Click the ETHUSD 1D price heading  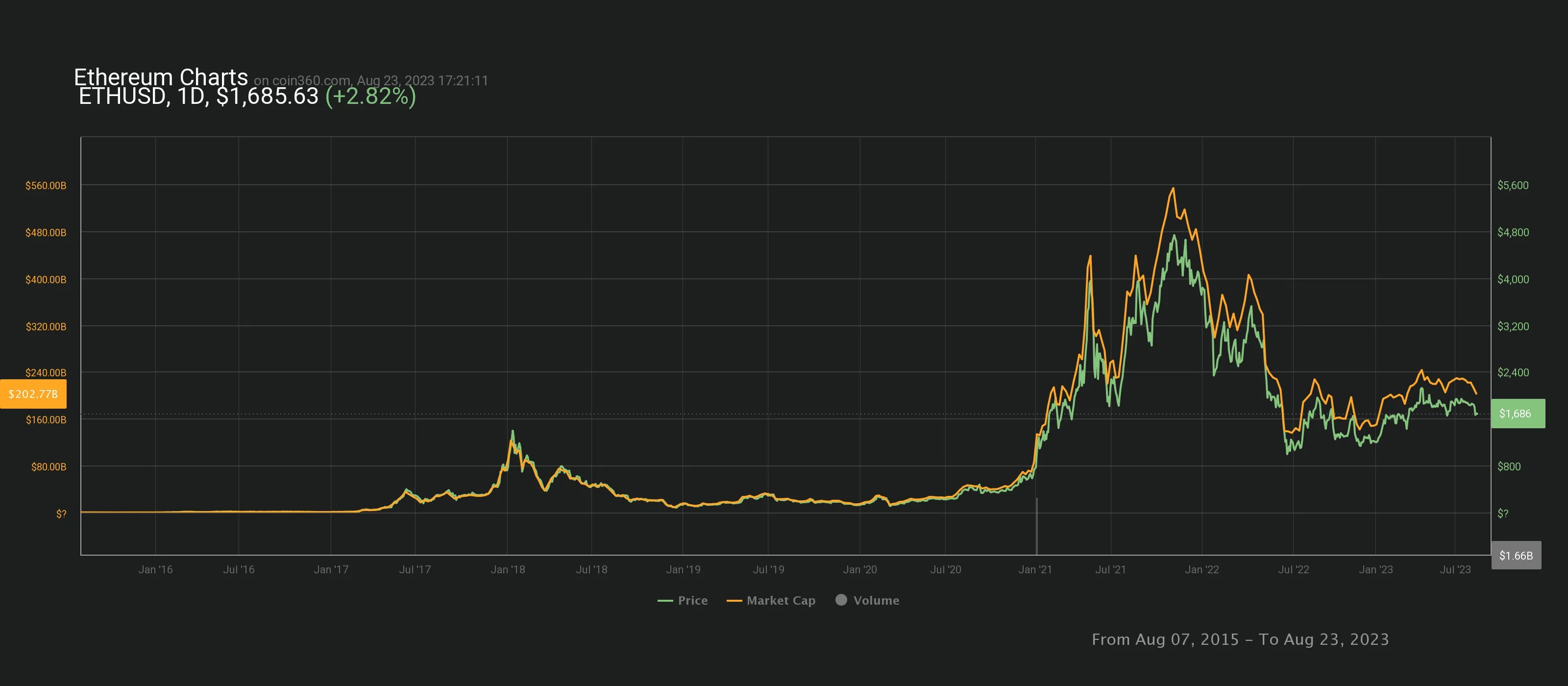198,96
